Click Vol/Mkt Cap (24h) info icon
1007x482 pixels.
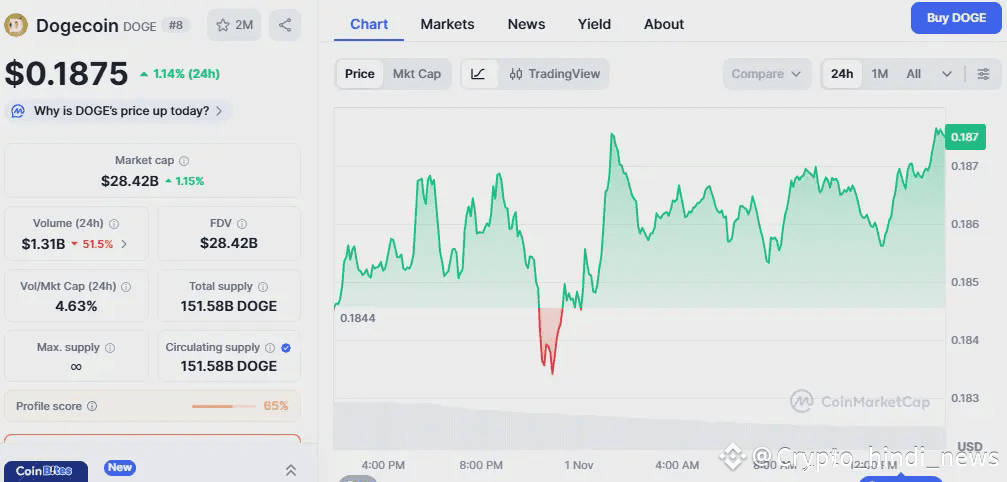[126, 287]
